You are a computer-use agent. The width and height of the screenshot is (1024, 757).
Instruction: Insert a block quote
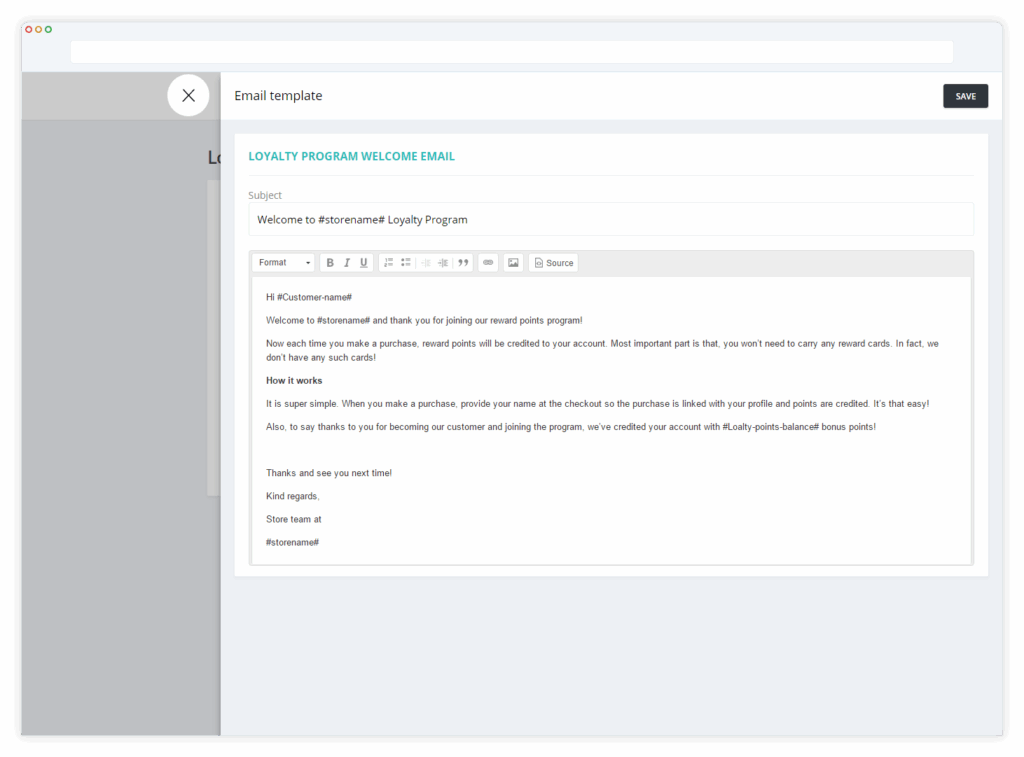(463, 263)
